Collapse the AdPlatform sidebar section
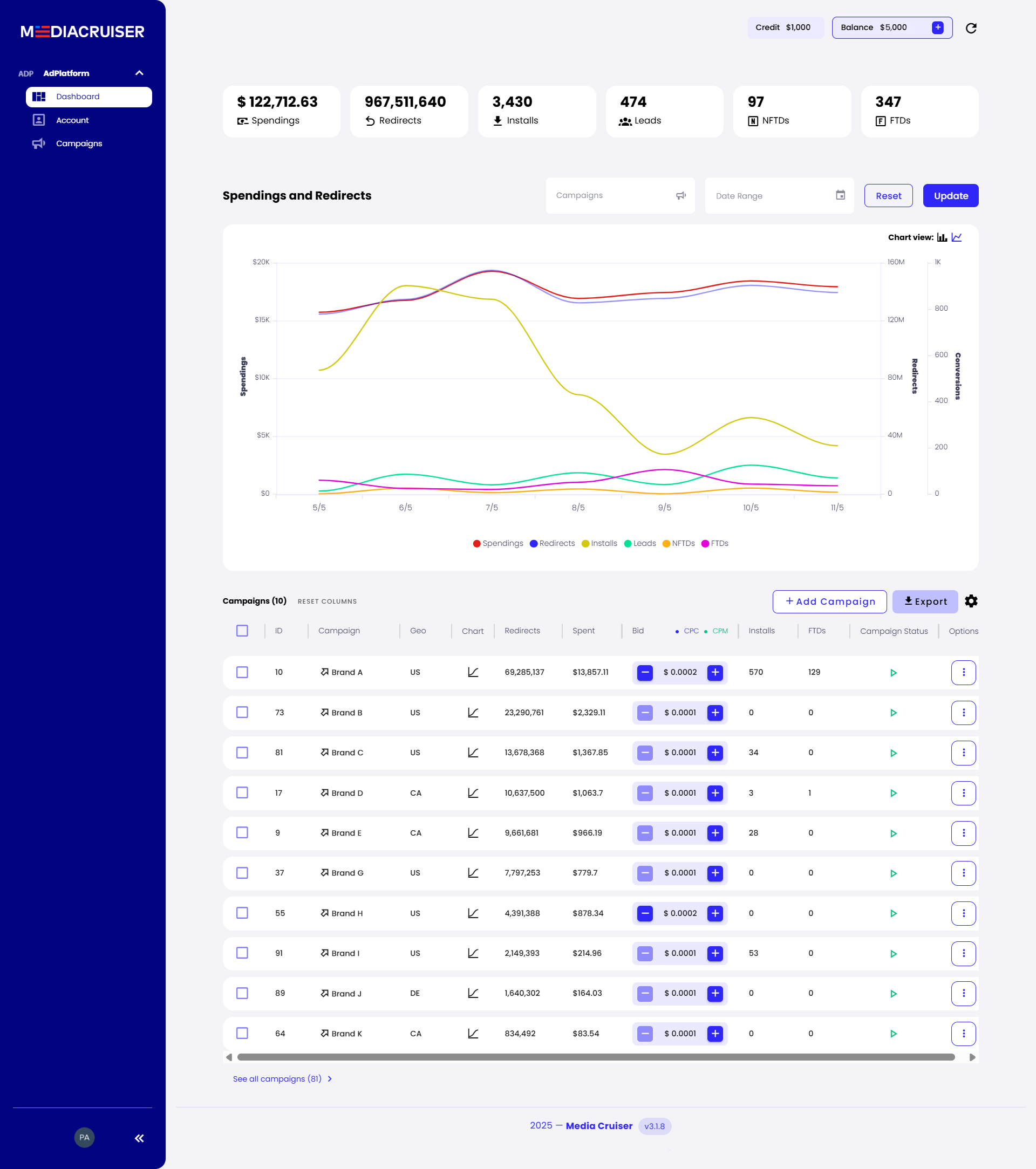 tap(139, 73)
